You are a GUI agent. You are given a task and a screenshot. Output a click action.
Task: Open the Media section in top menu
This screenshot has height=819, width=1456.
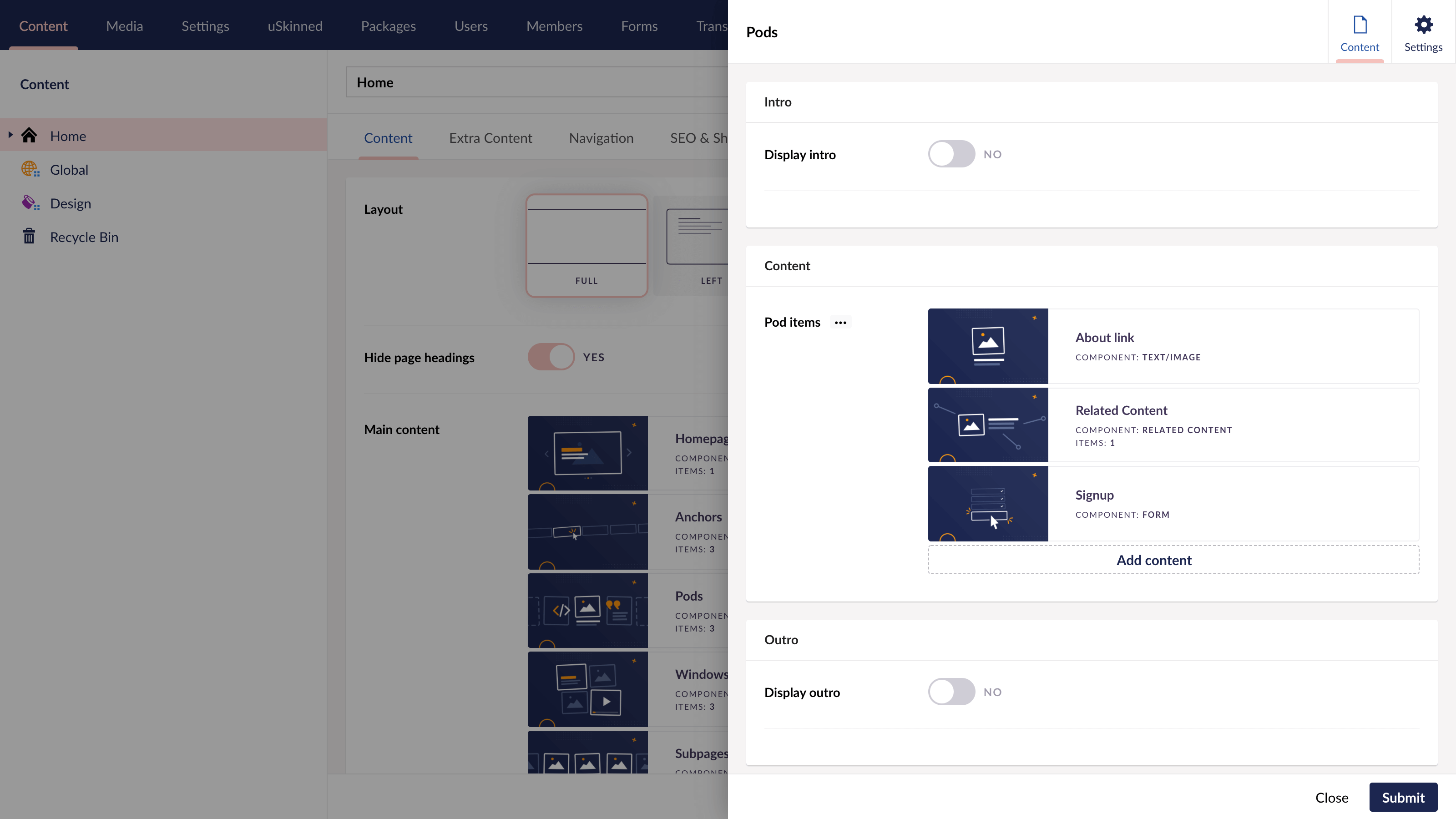[124, 26]
